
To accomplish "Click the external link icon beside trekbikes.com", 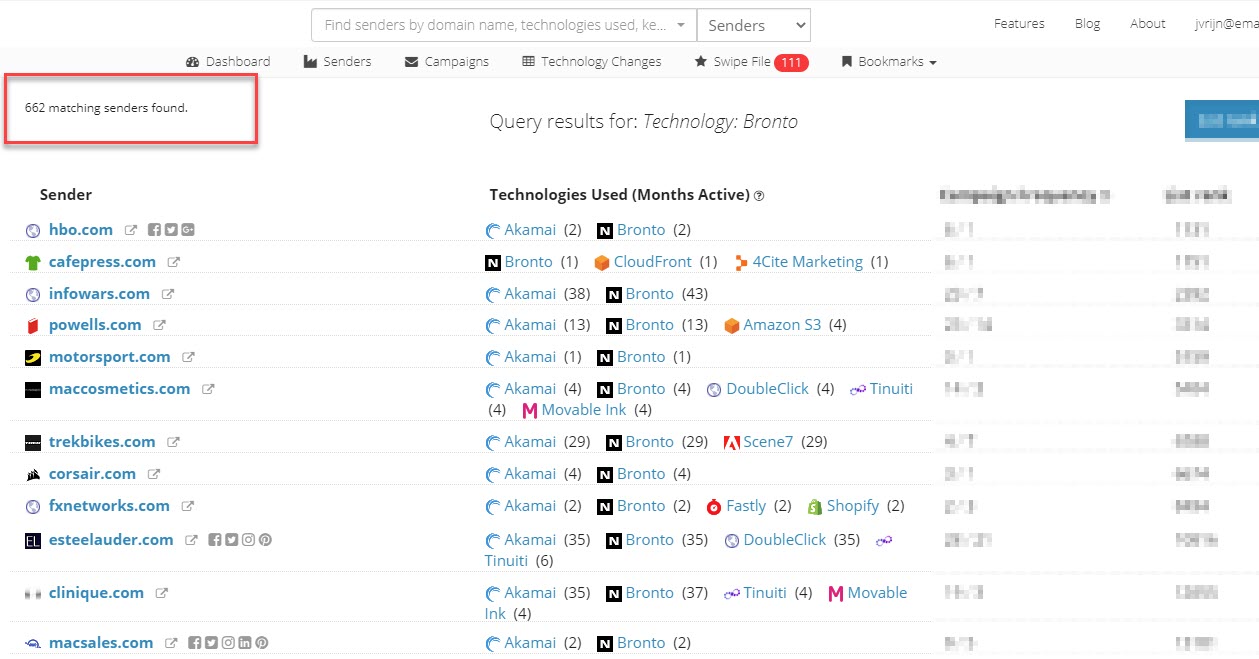I will [x=173, y=442].
